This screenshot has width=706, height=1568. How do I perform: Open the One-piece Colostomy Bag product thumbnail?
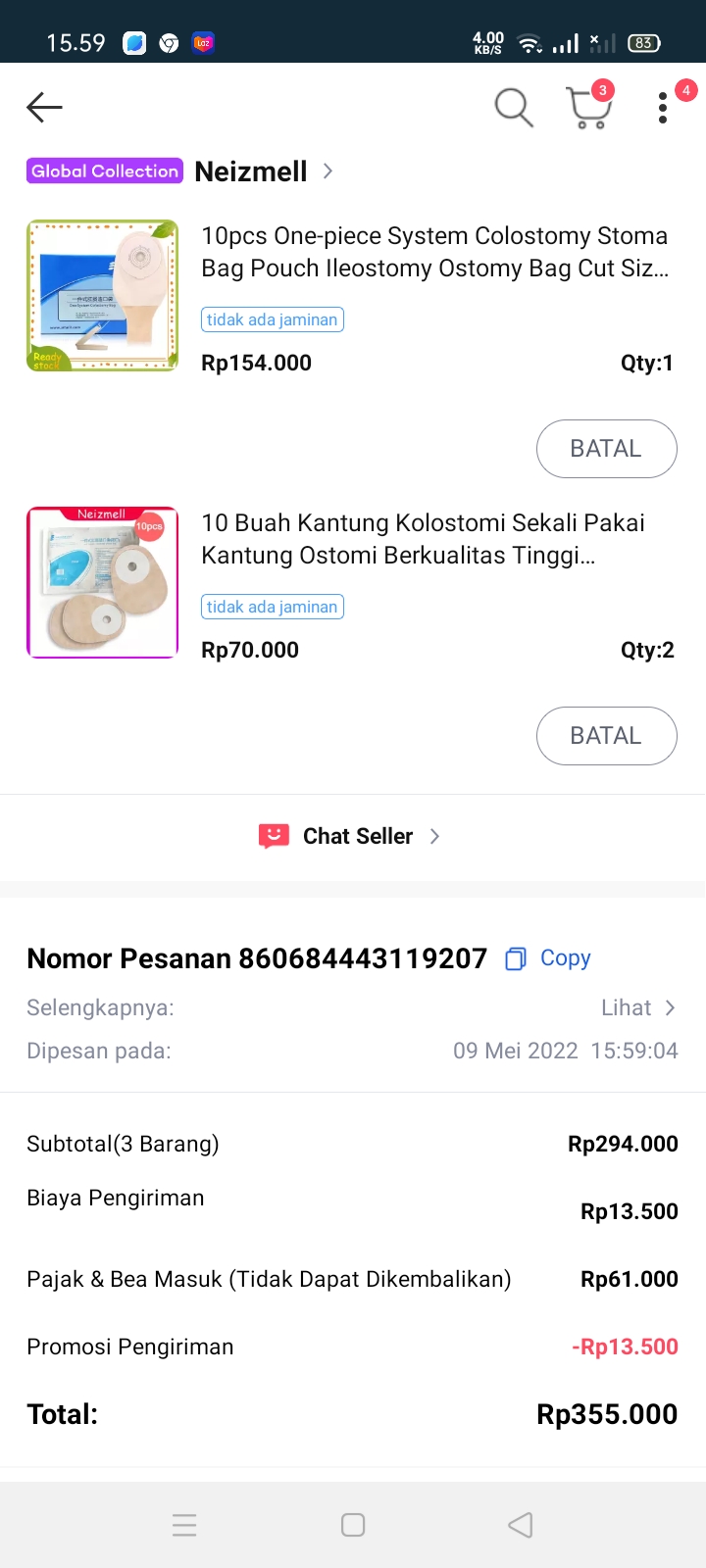coord(103,295)
